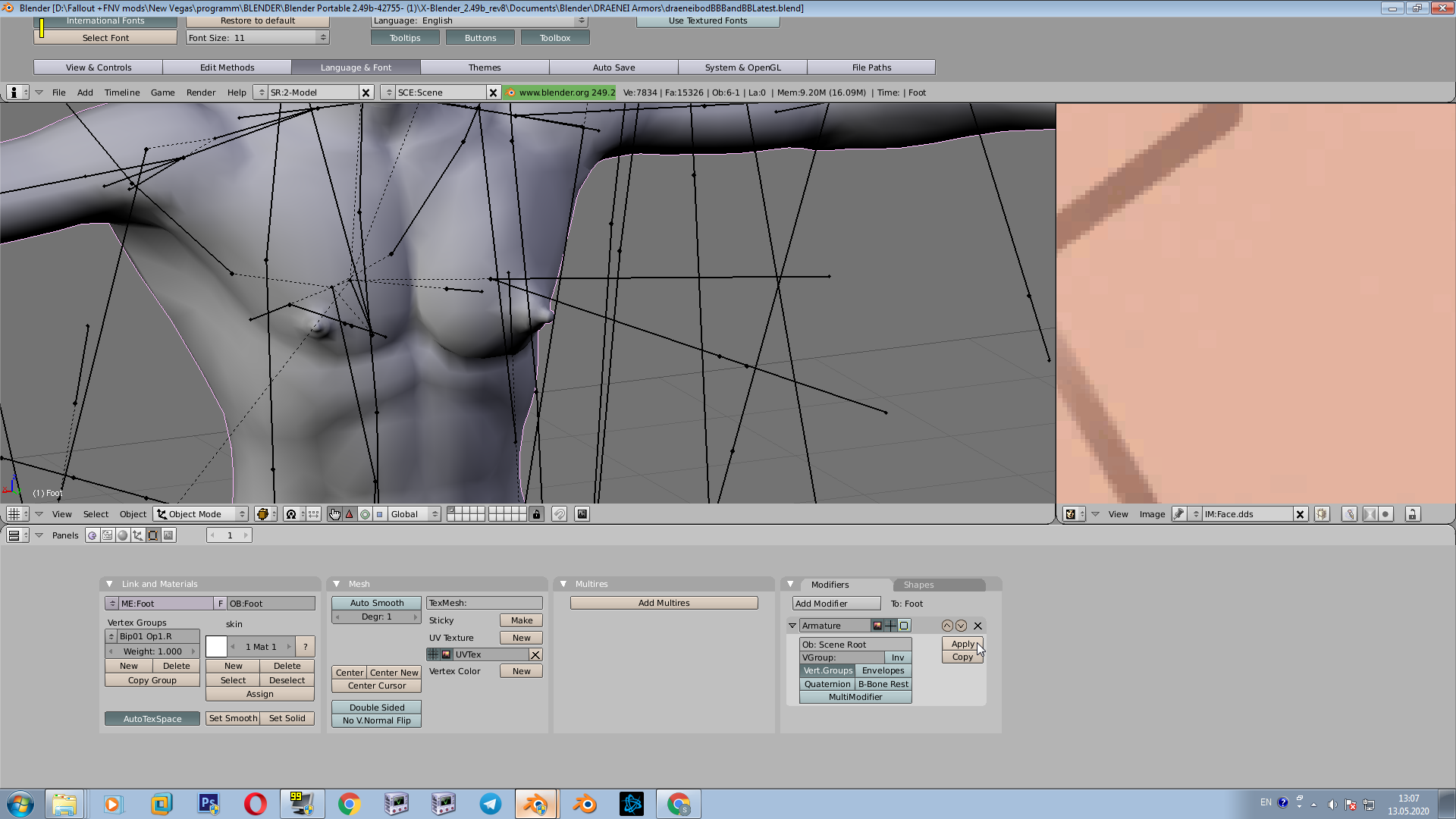Image resolution: width=1456 pixels, height=819 pixels.
Task: Toggle move object centers only icon
Action: click(314, 514)
